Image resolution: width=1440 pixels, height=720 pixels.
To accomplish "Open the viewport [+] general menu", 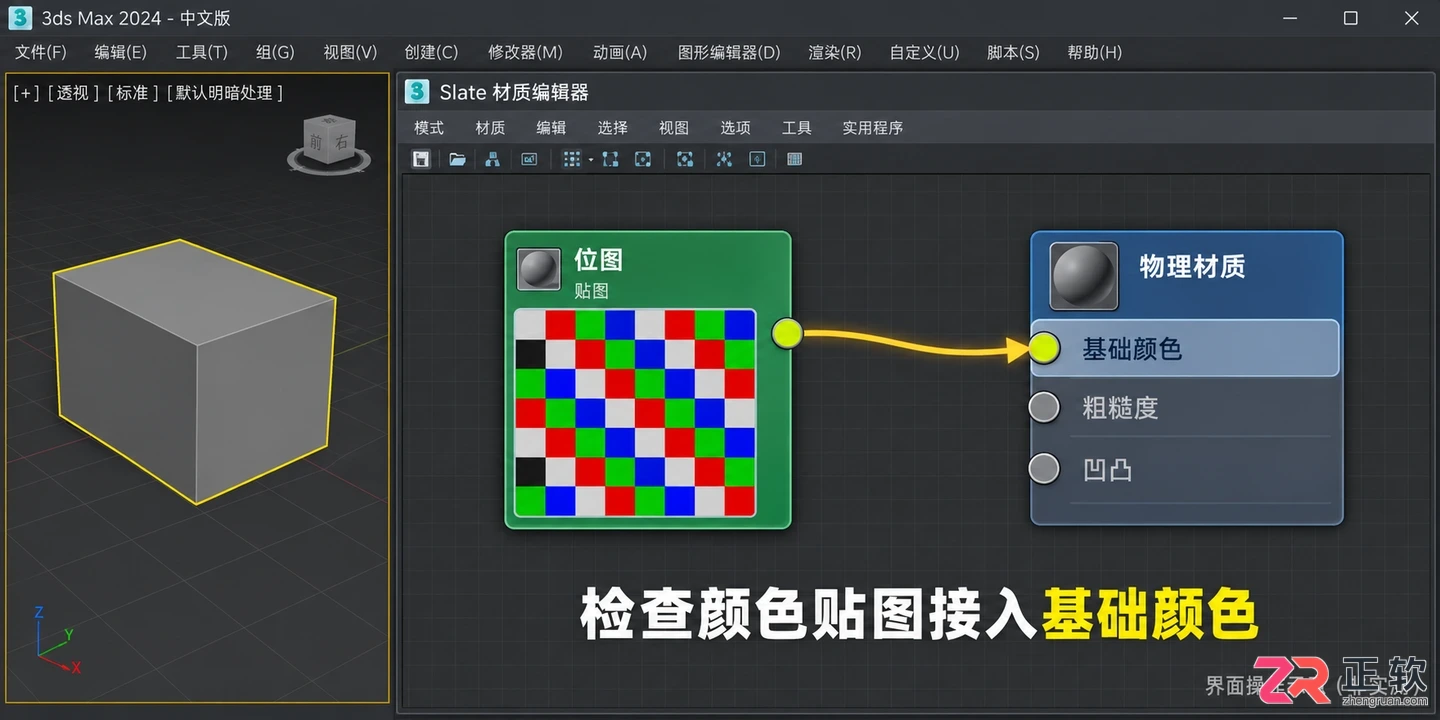I will (x=26, y=93).
